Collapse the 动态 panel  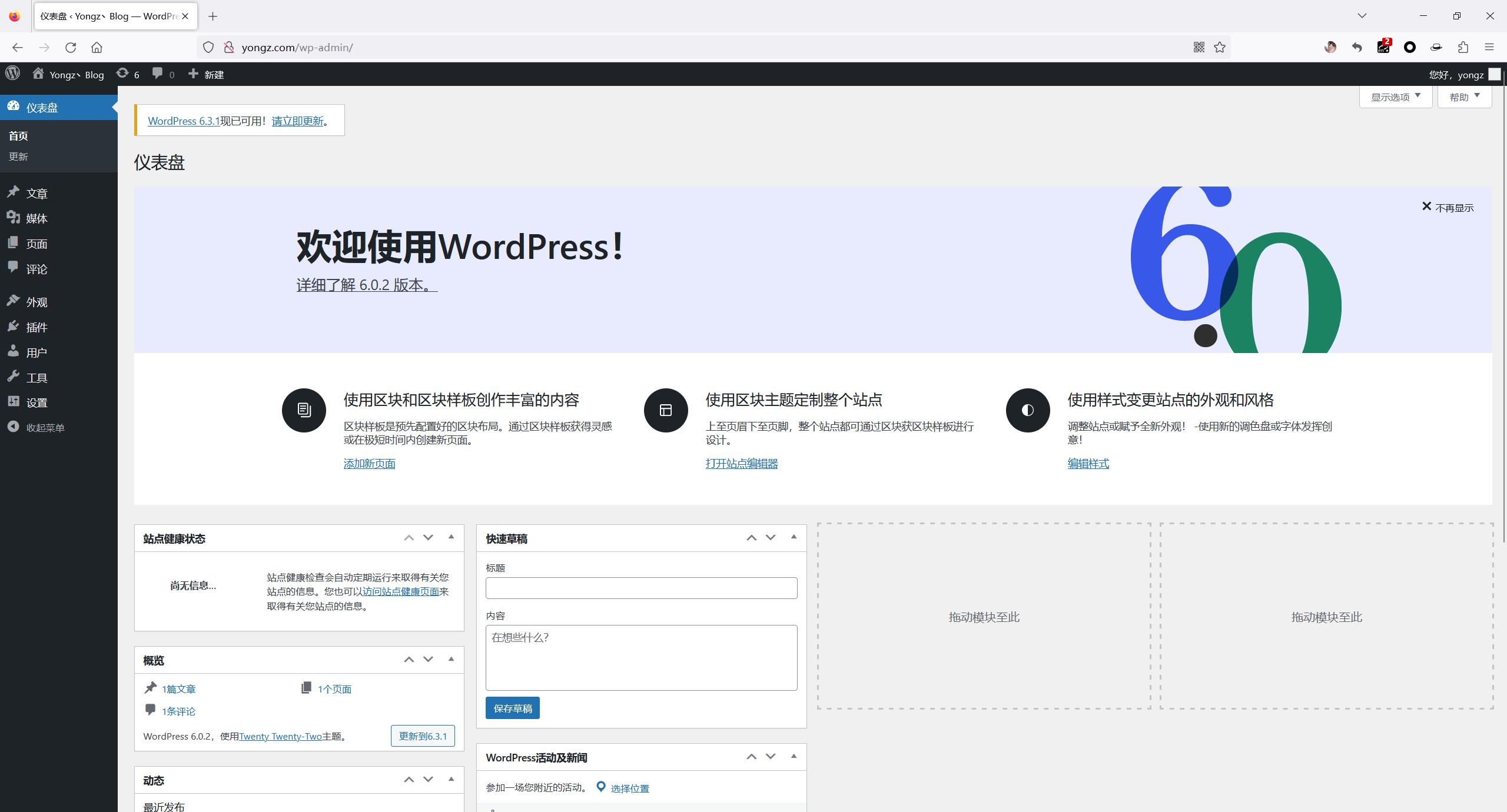(452, 779)
